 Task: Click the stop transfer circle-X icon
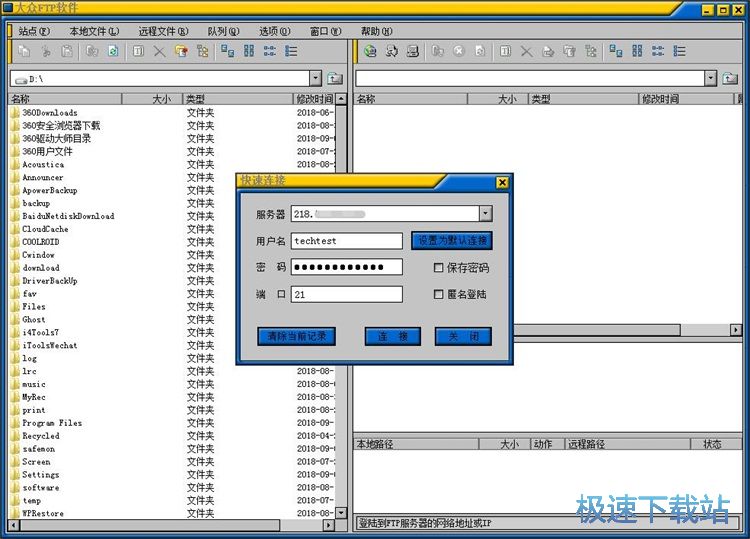click(x=459, y=51)
